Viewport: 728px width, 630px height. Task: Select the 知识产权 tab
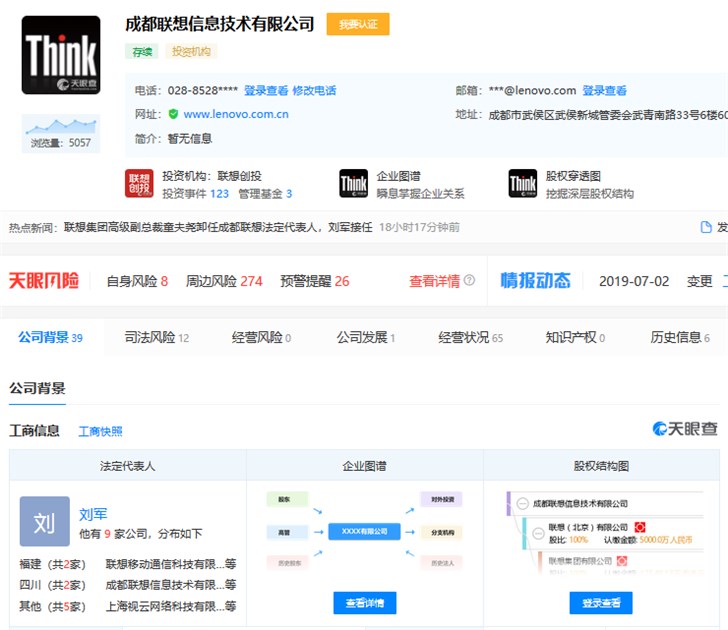tap(575, 338)
